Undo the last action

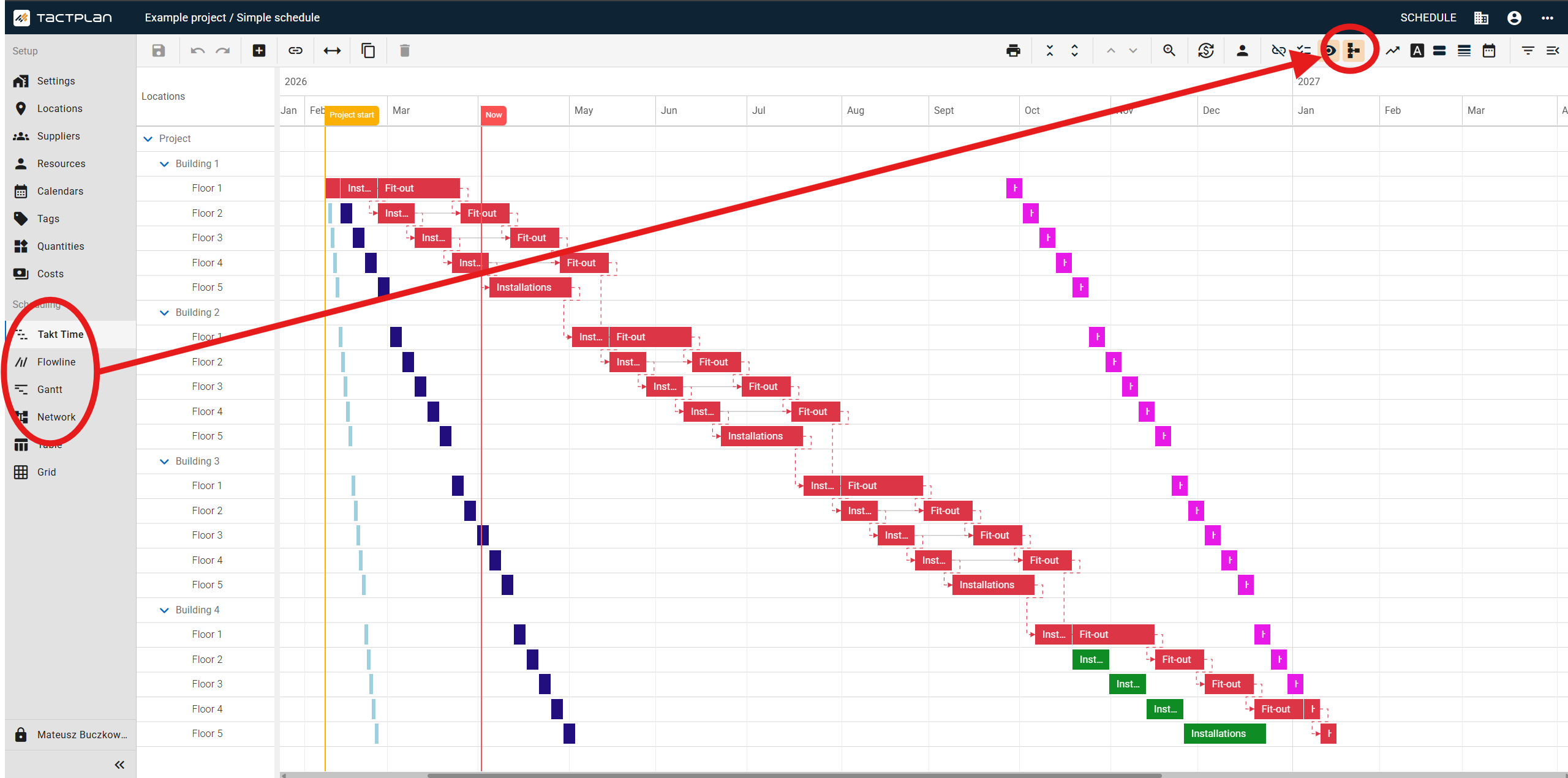pyautogui.click(x=197, y=51)
